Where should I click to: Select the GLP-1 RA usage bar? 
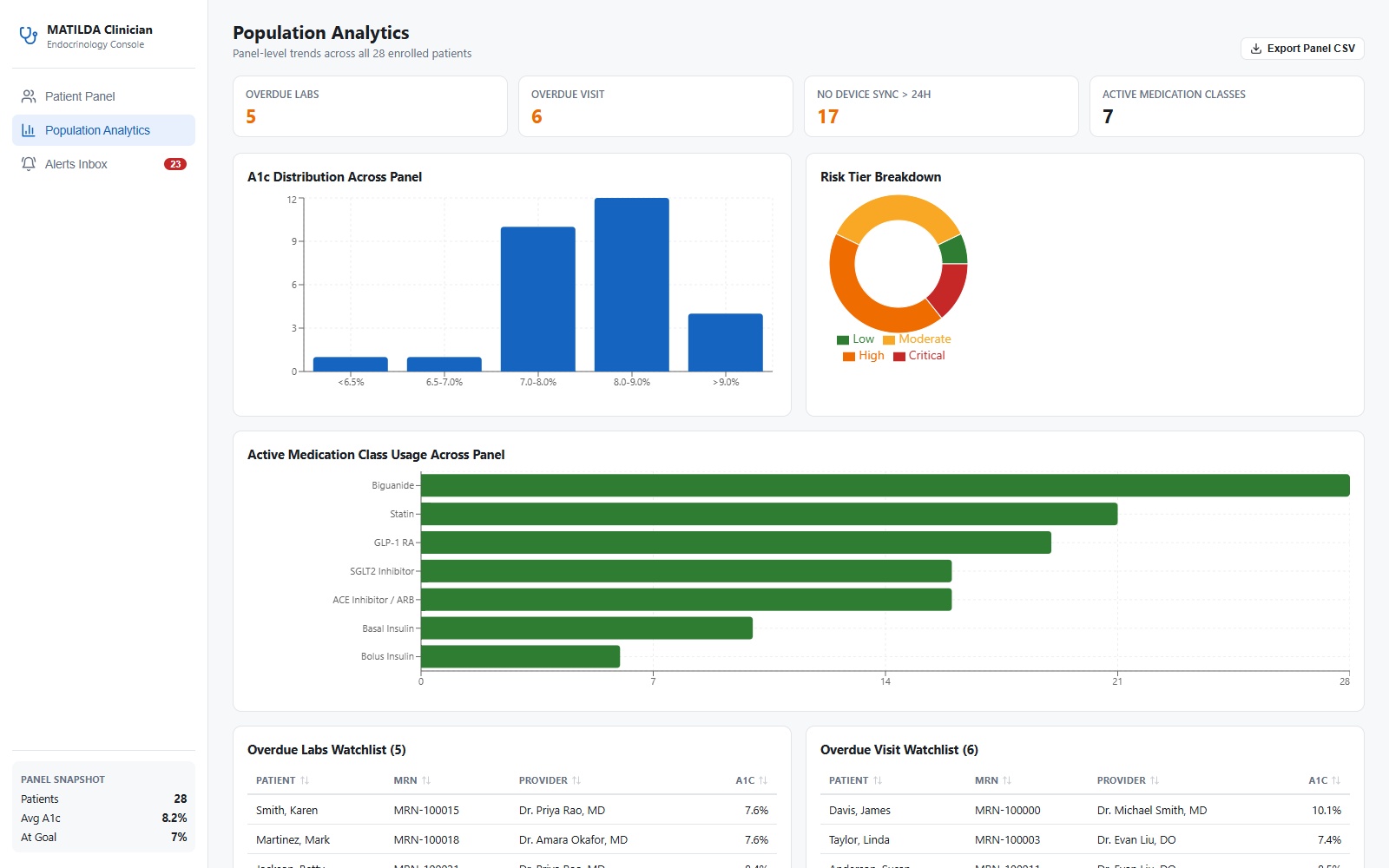tap(736, 542)
